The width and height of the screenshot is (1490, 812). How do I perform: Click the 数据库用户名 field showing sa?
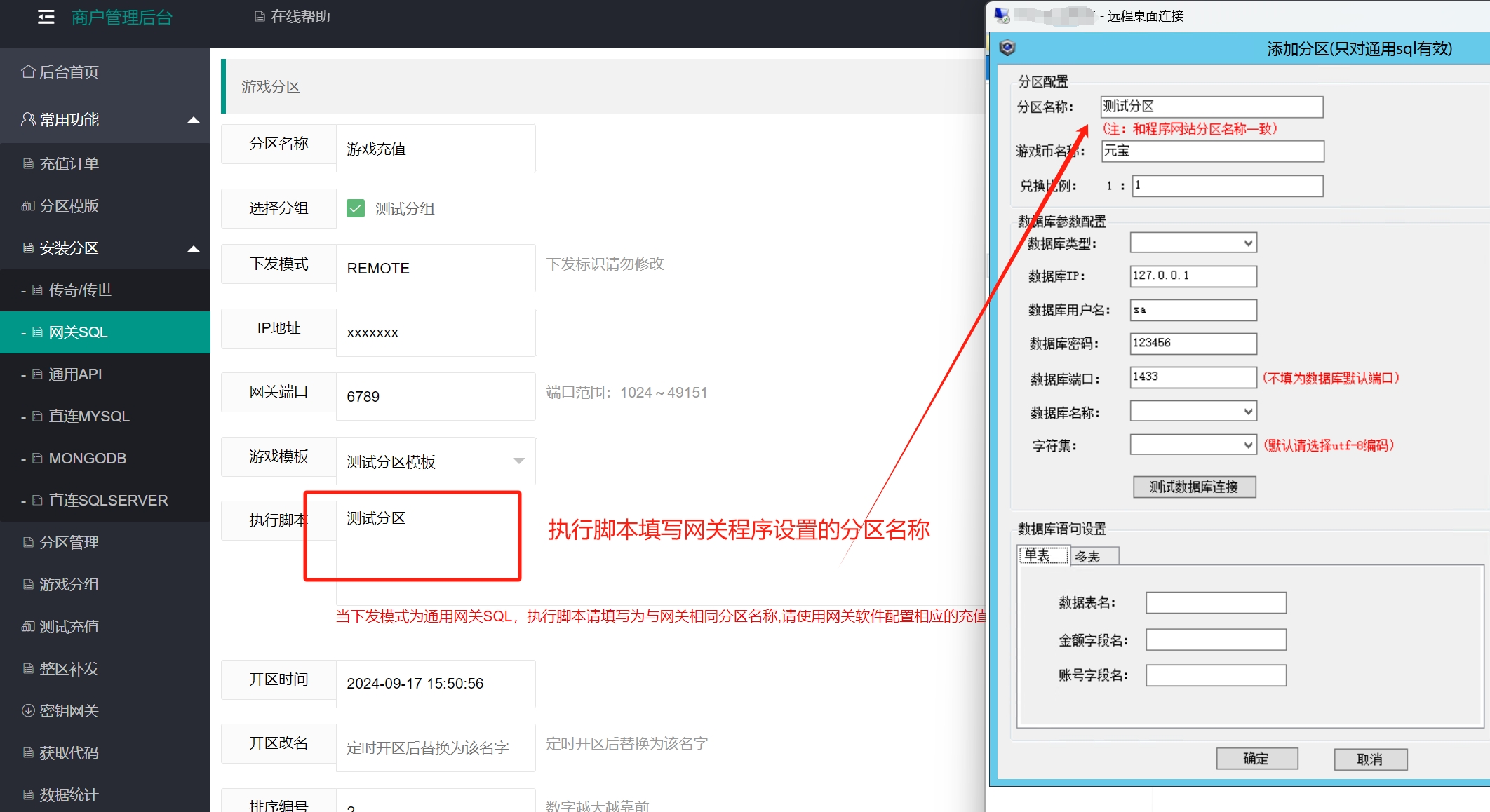(1193, 310)
